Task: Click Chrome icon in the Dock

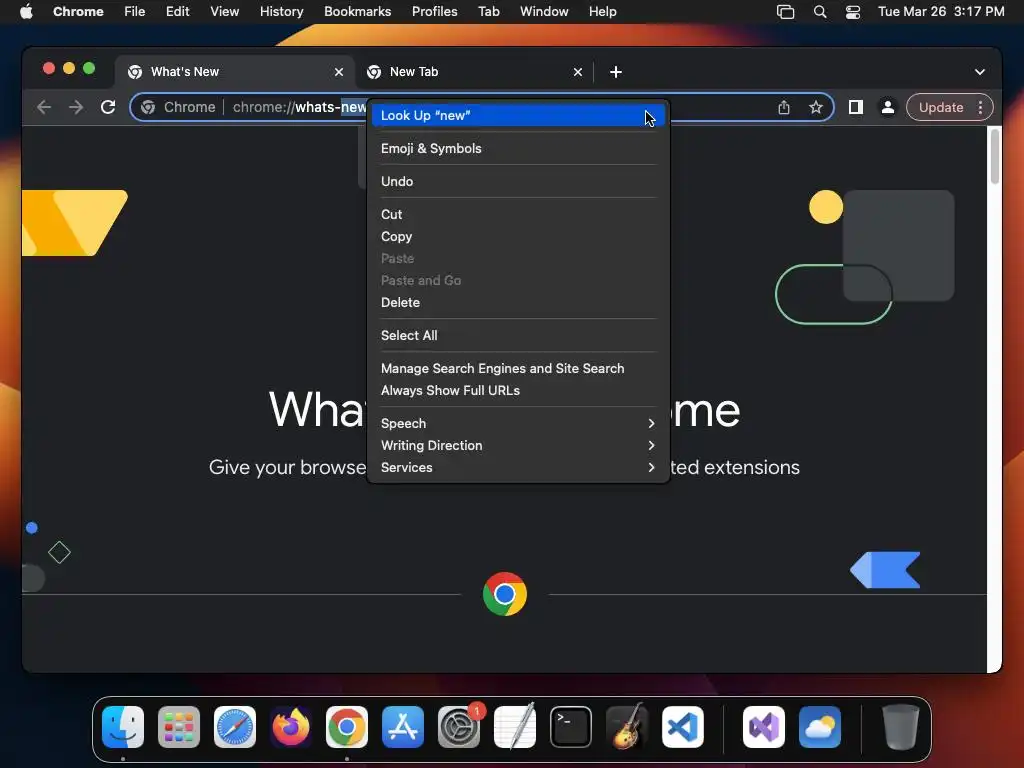Action: (347, 727)
